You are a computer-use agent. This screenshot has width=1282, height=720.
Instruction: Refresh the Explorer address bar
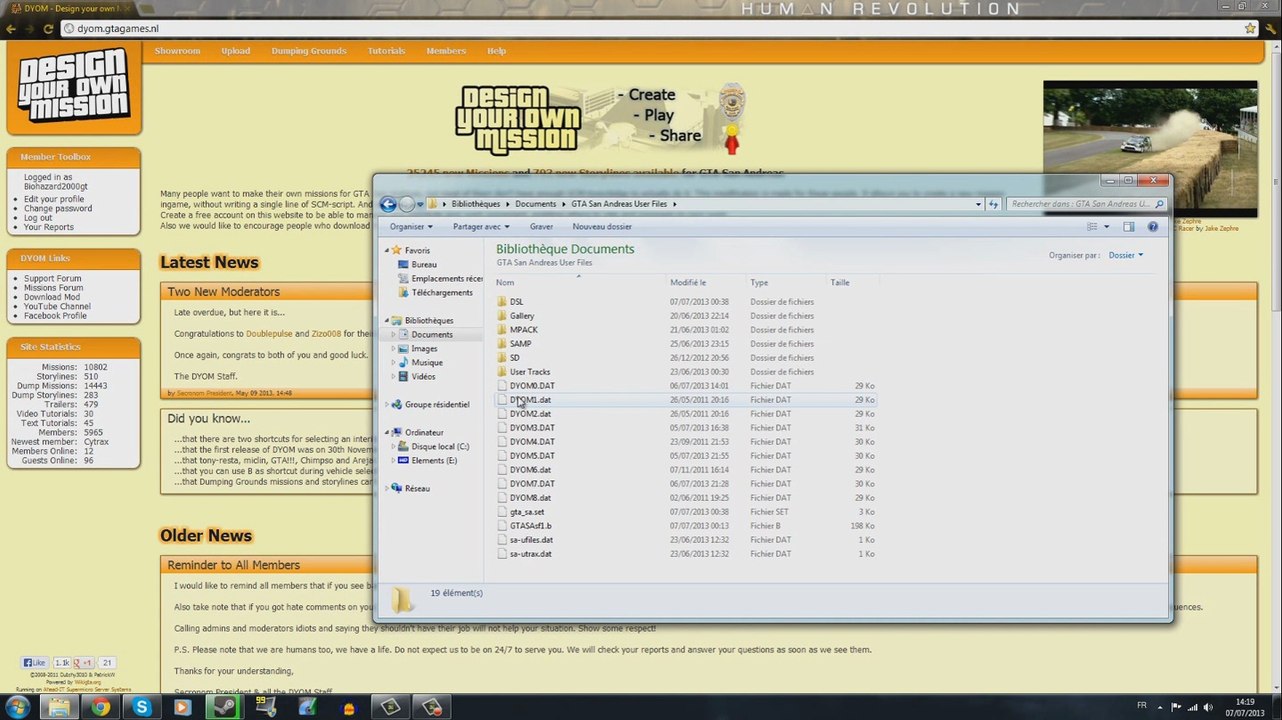[x=993, y=204]
